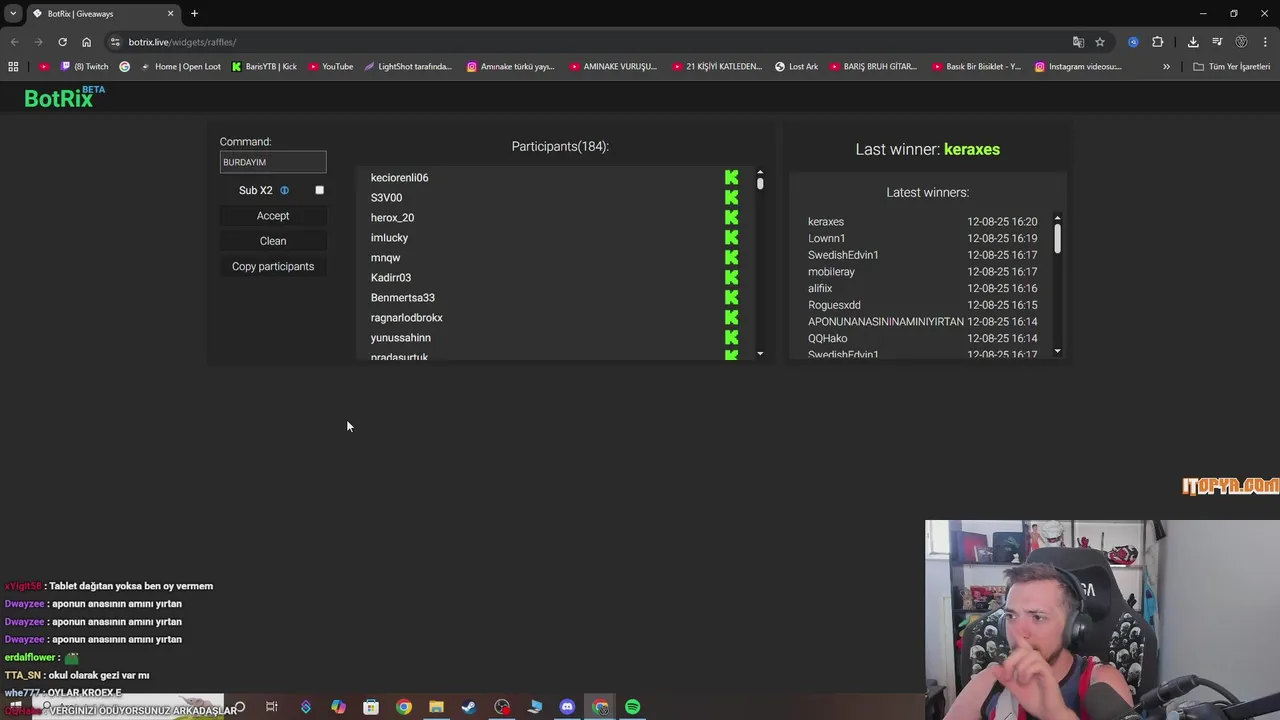Click the Kick icon beside keciorenli06

[x=731, y=178]
